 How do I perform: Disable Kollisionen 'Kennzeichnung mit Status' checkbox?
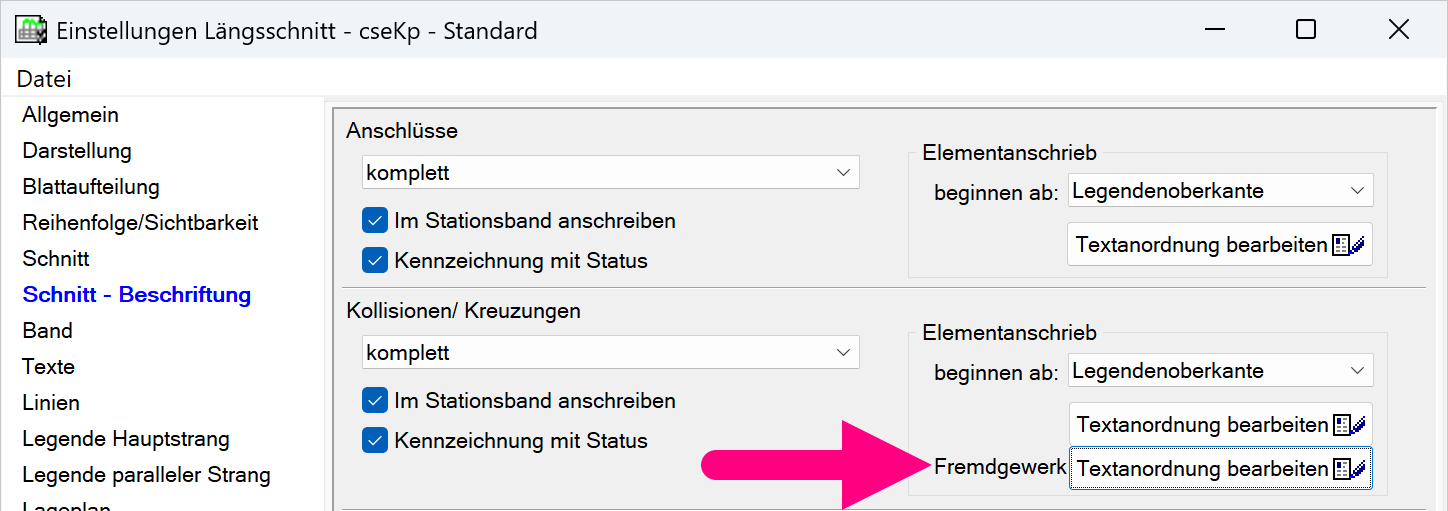coord(375,441)
